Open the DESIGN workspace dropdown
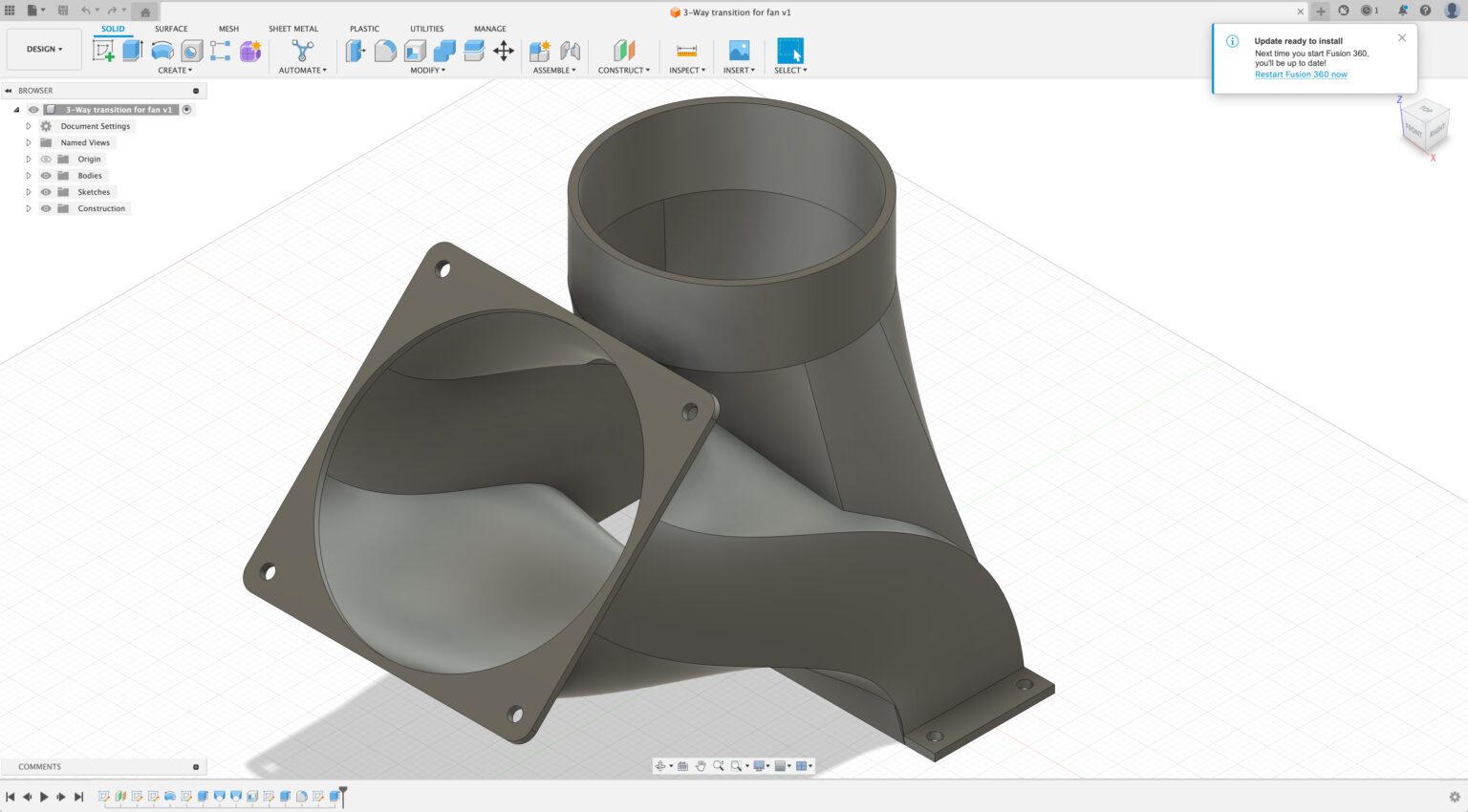 click(x=43, y=49)
